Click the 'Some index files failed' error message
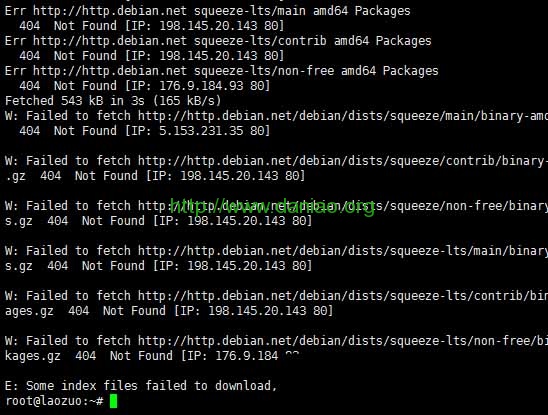 (141, 386)
